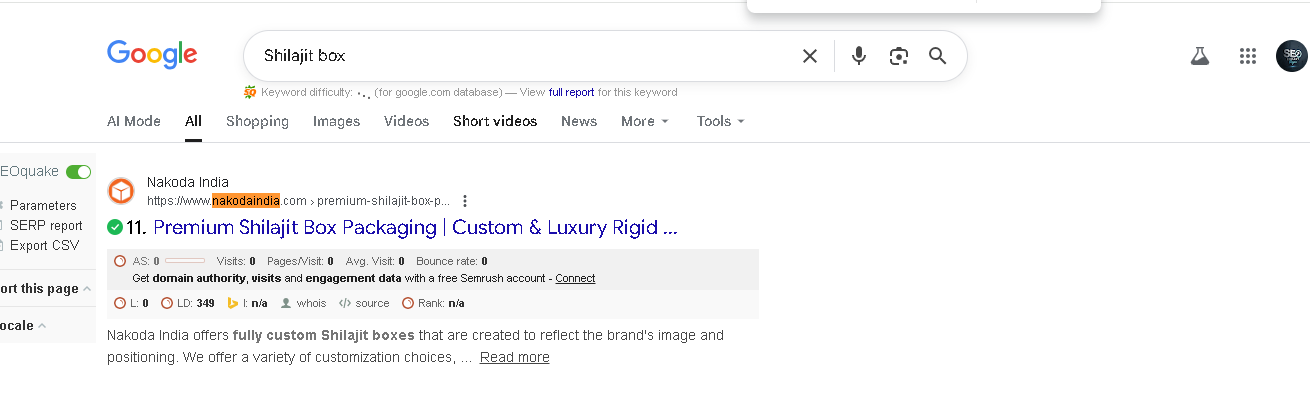Click the Semrush icon under the search bar
Viewport: 1310px width, 397px height.
point(250,92)
